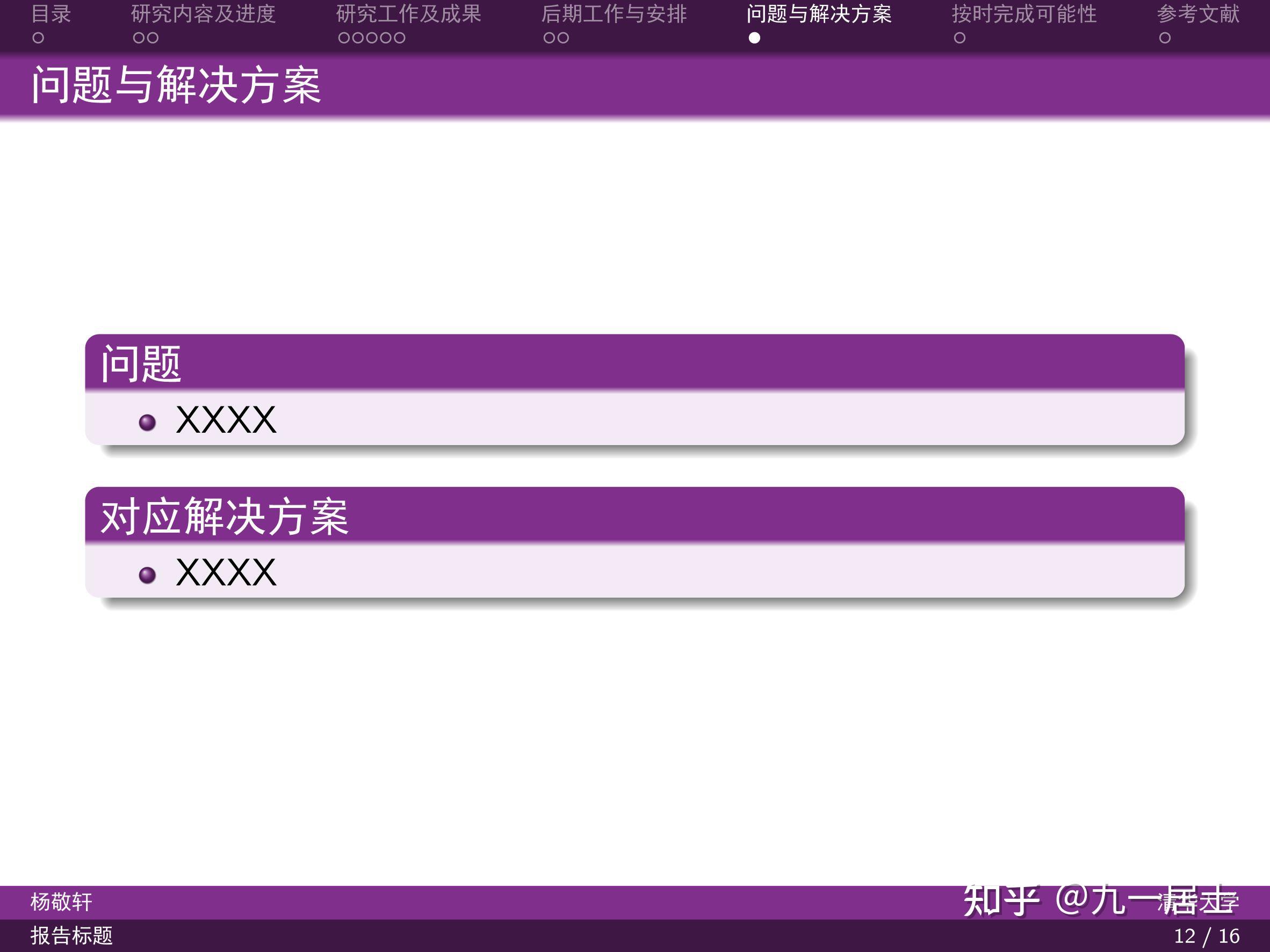The height and width of the screenshot is (952, 1270).
Task: Click the second dot under 研究内容及进度
Action: pos(153,39)
